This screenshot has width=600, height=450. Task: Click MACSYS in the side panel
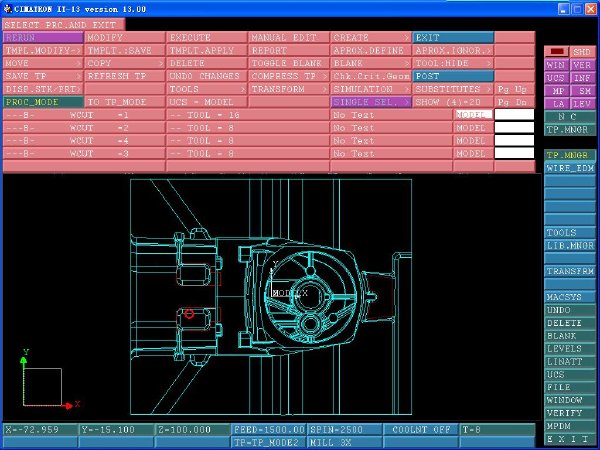pyautogui.click(x=570, y=297)
